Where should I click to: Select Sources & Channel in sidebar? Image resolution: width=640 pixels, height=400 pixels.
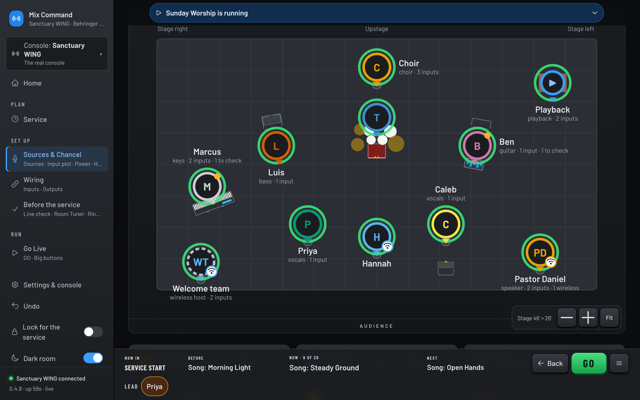57,159
